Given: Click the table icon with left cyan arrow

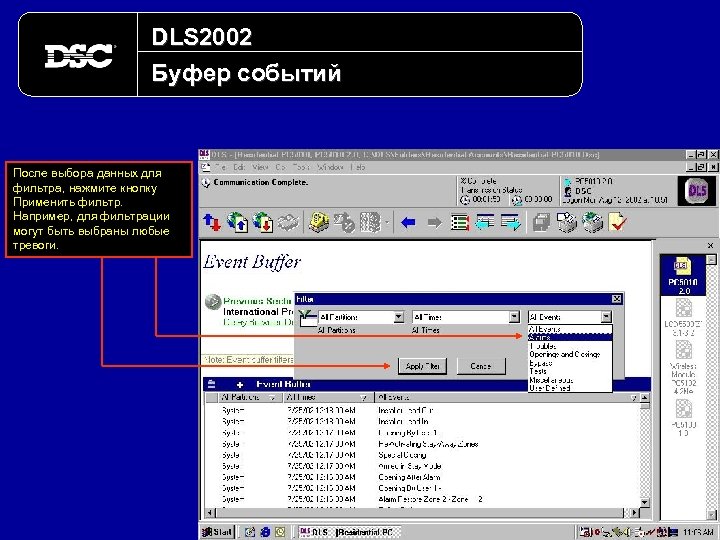Looking at the screenshot, I should tap(485, 222).
